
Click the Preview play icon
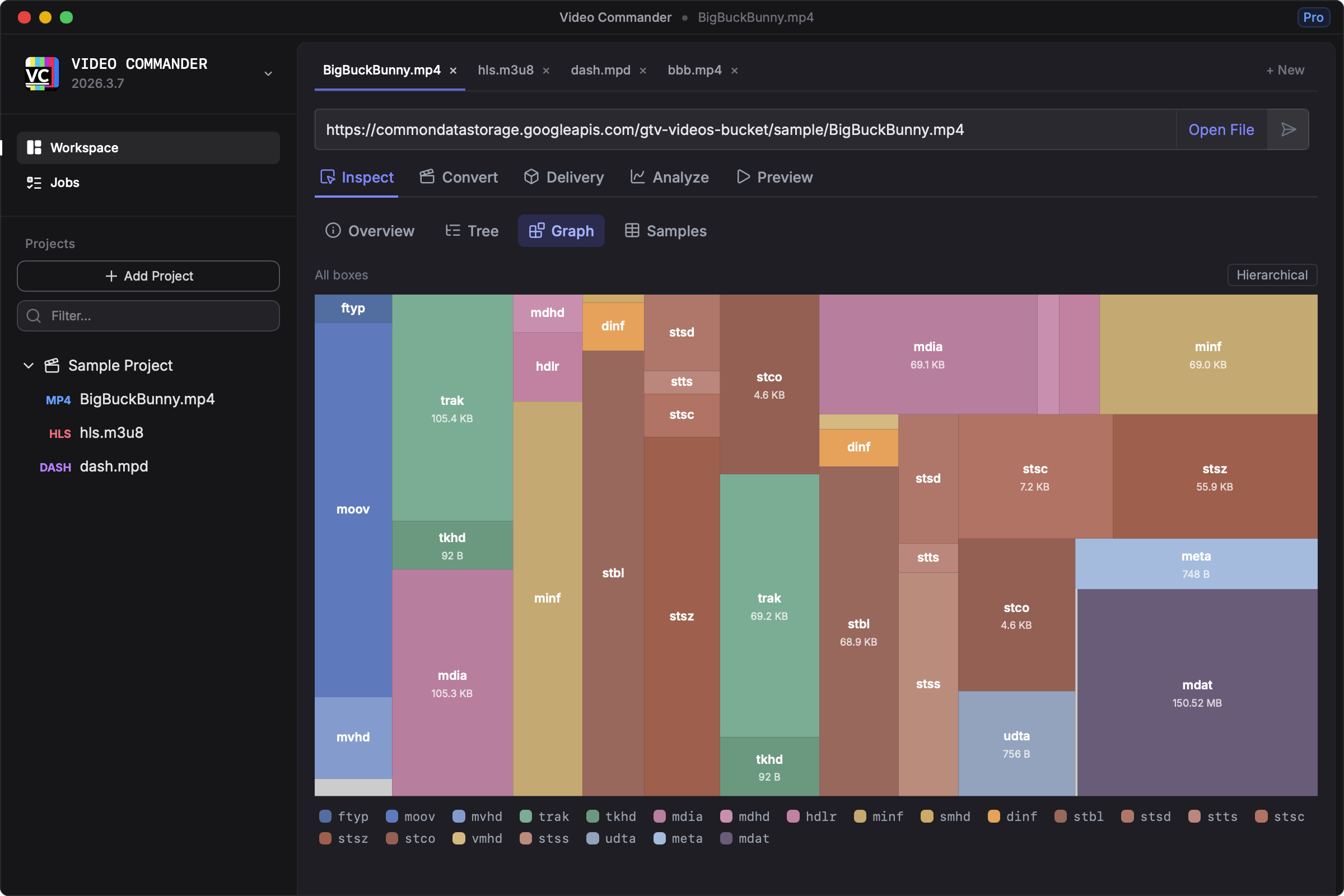743,177
